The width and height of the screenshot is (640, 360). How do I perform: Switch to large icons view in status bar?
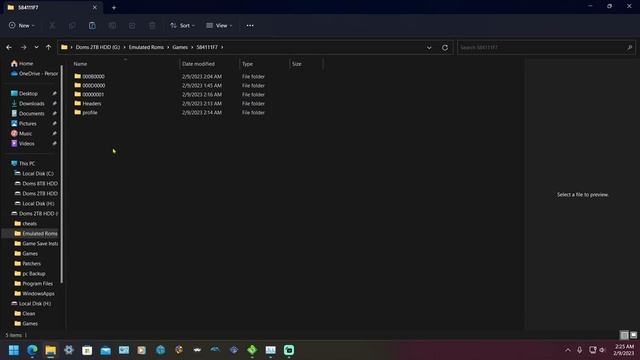pos(633,335)
